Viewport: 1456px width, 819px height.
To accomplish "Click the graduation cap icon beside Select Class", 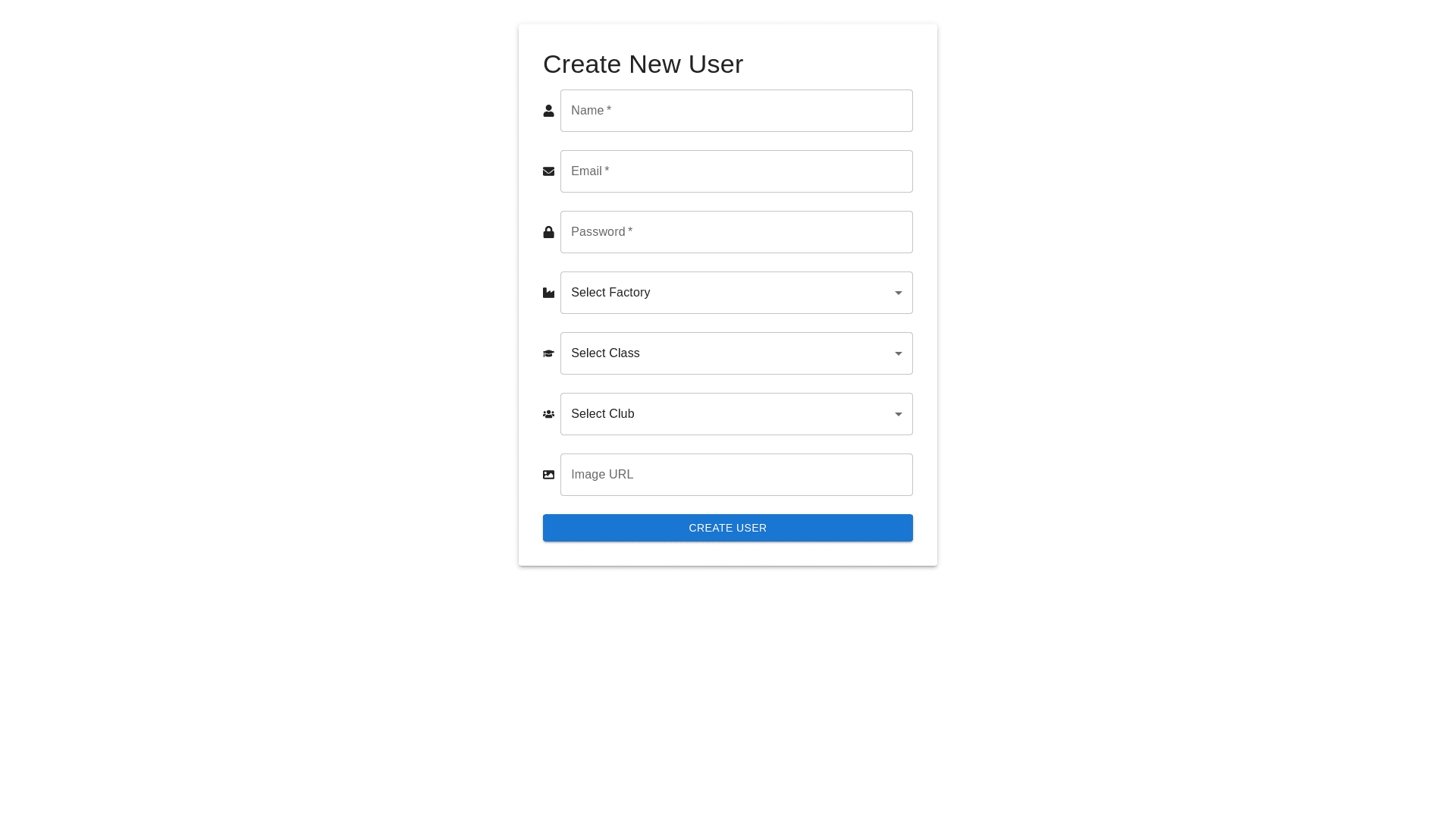I will [x=548, y=353].
